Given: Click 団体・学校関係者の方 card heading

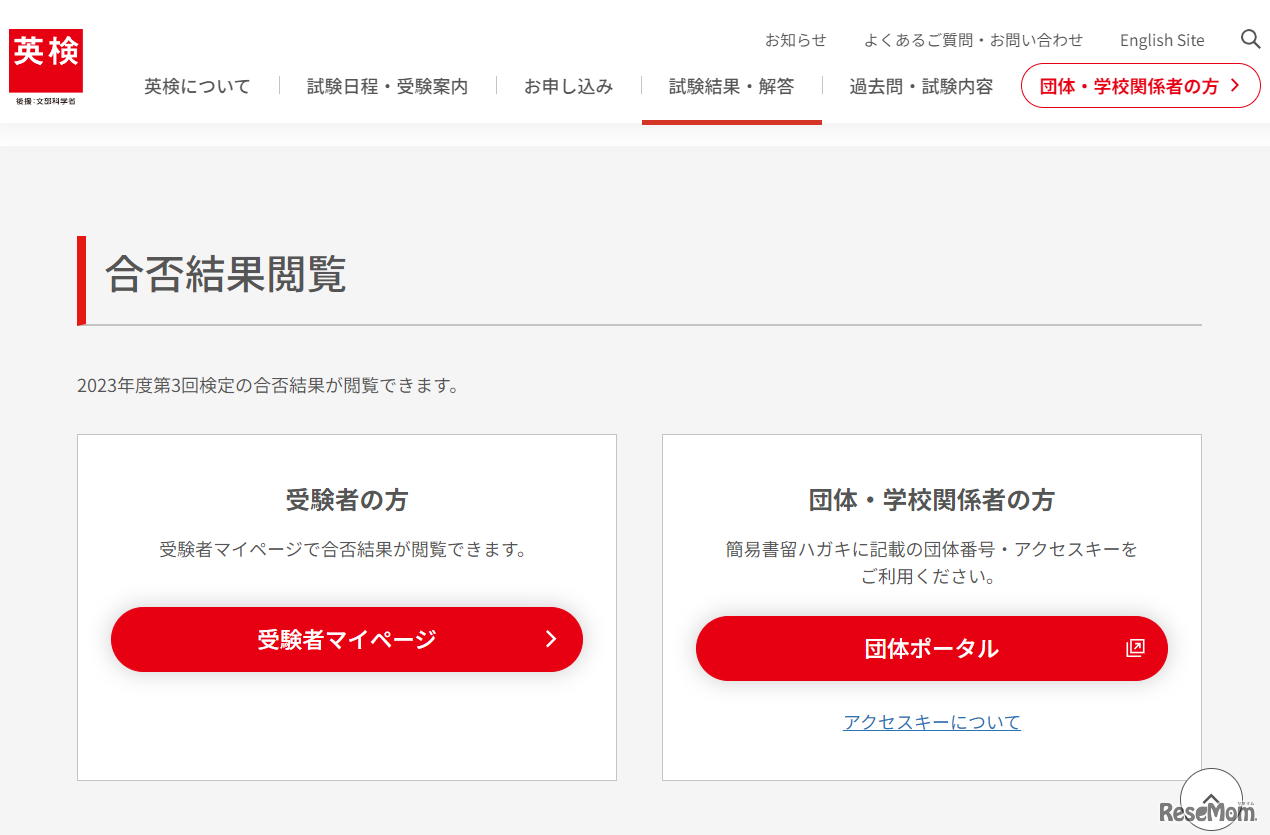Looking at the screenshot, I should tap(932, 500).
